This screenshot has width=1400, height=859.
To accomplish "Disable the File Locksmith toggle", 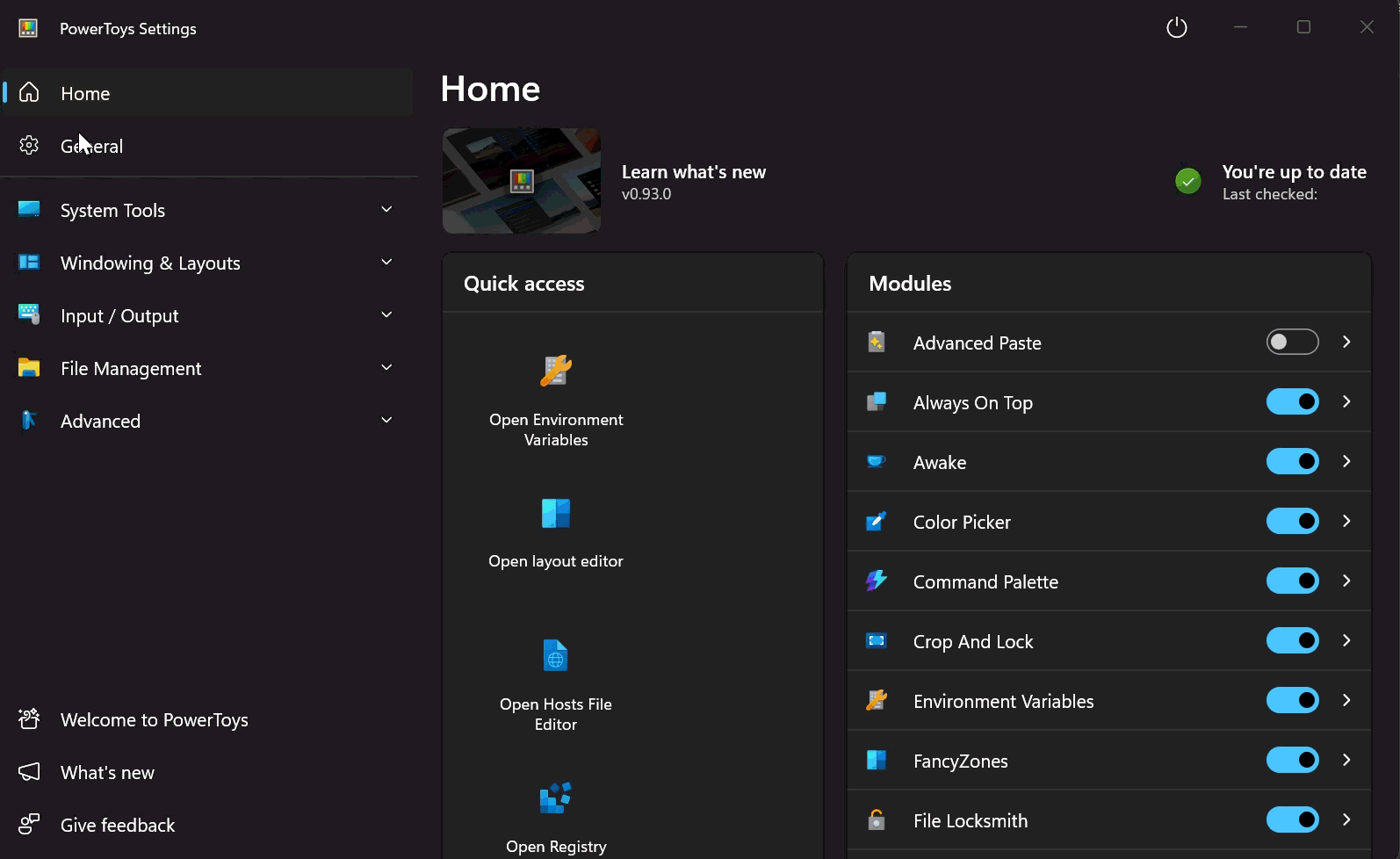I will coord(1293,819).
